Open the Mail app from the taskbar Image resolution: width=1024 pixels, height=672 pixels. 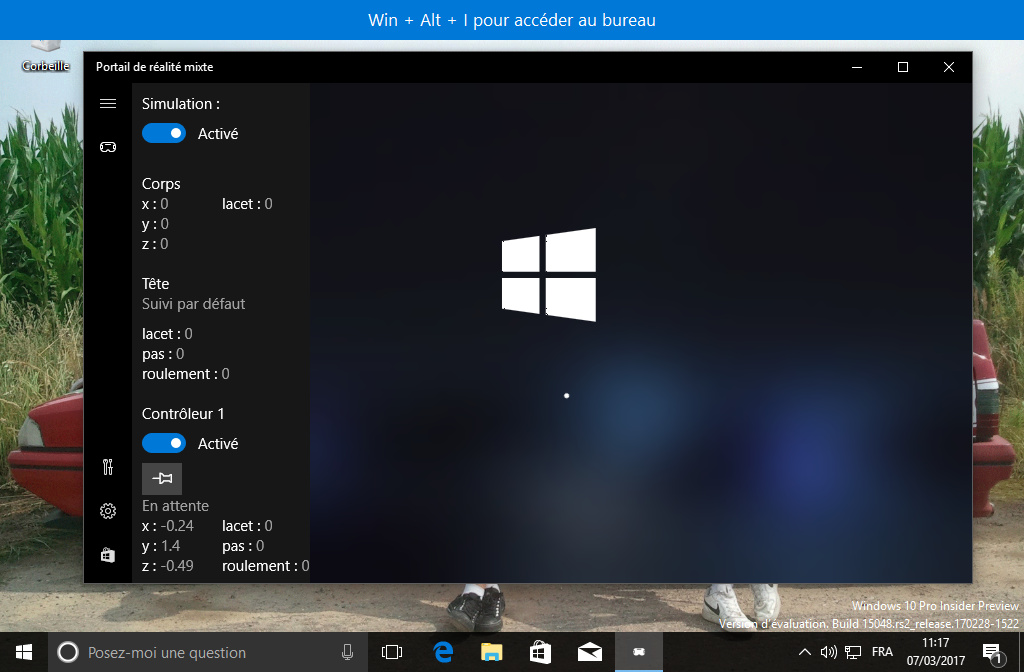coord(590,652)
